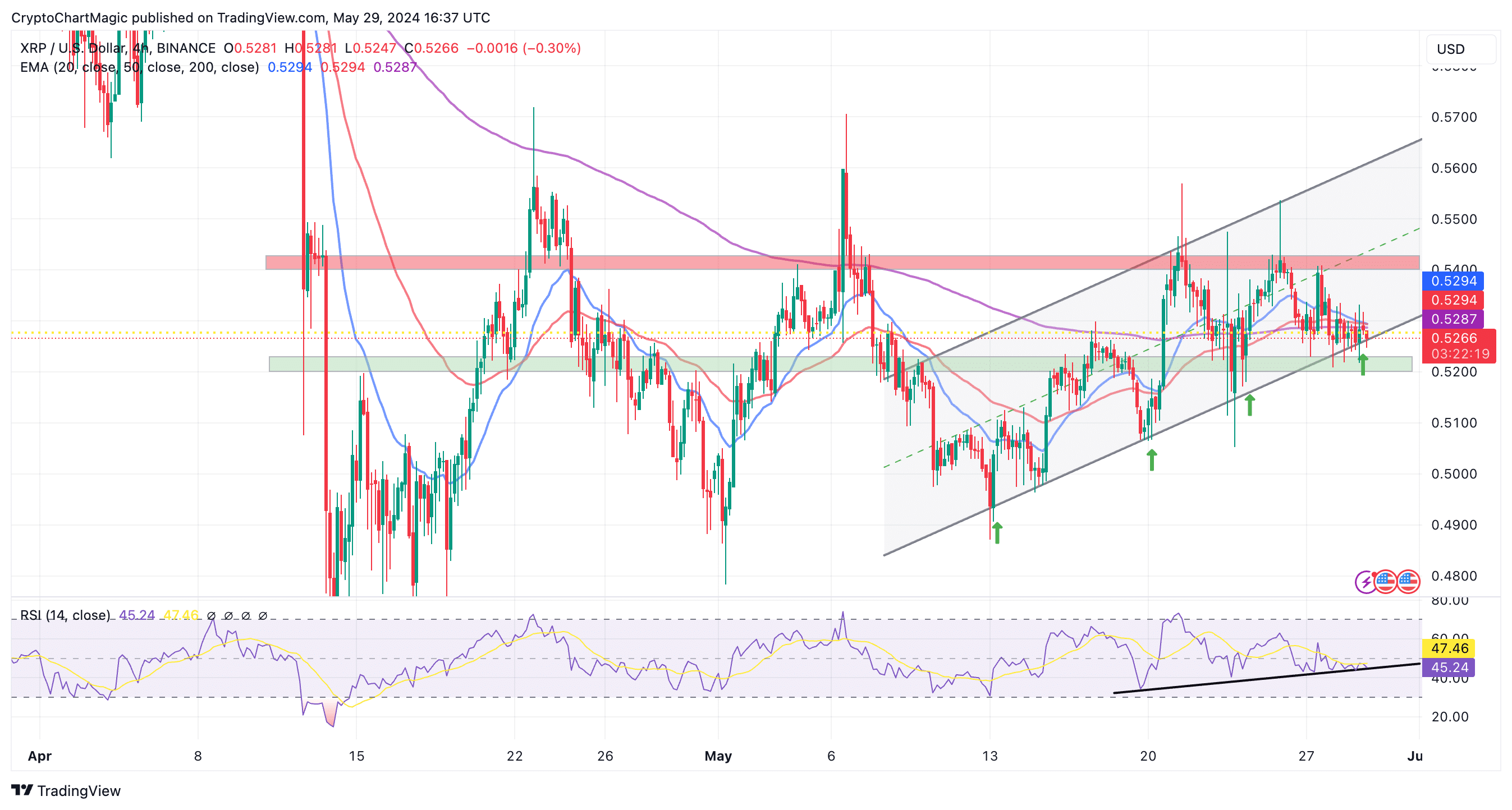Click the XRP / U.S. Dollar symbol title
This screenshot has width=1512, height=810.
[x=117, y=48]
